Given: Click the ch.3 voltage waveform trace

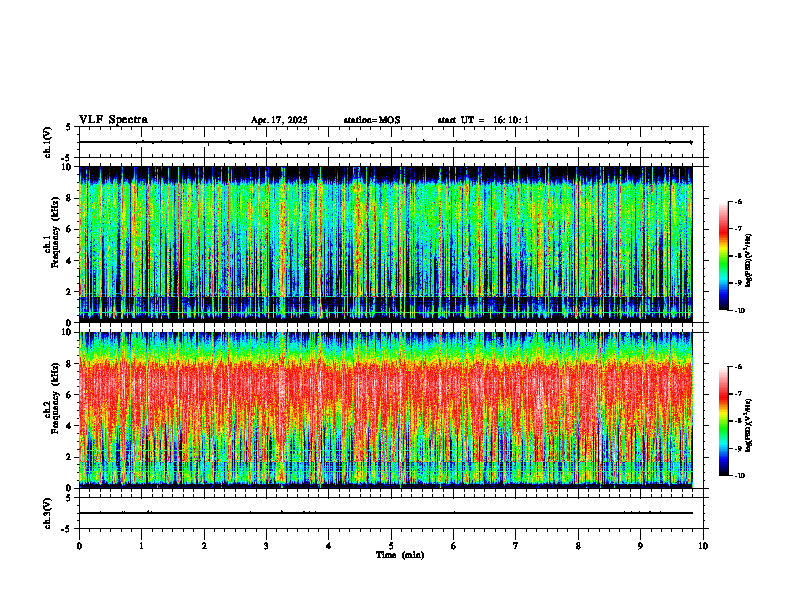Looking at the screenshot, I should [x=386, y=513].
